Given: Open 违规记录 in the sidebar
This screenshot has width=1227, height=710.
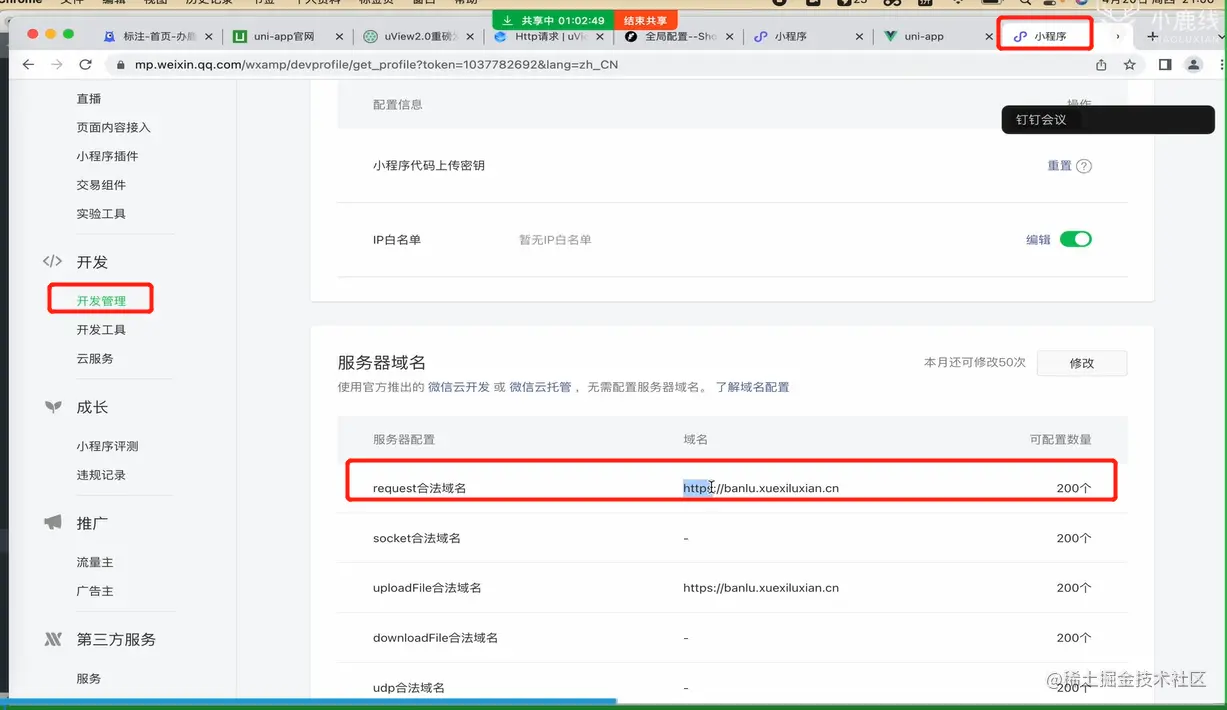Looking at the screenshot, I should tap(101, 475).
